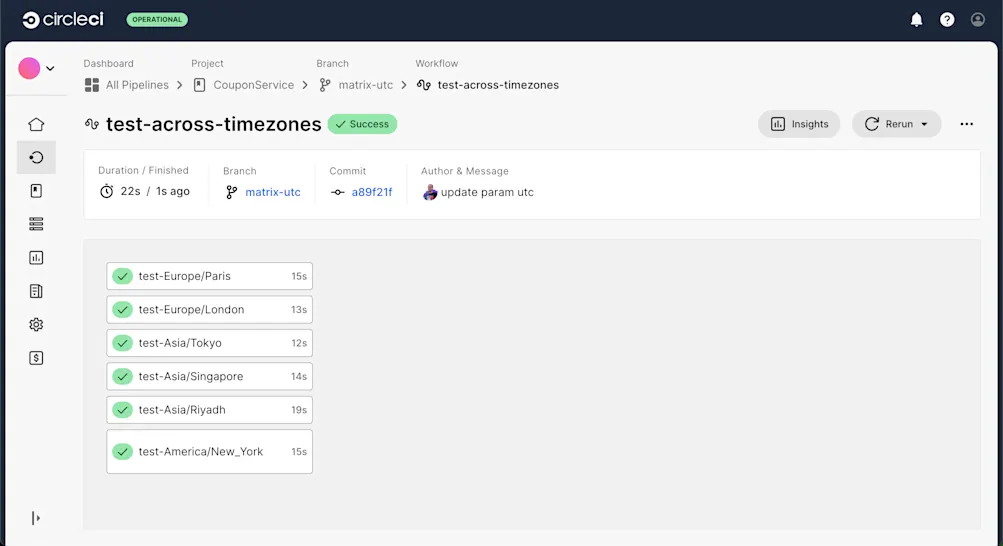Open Insights chart icon in the sidebar
Image resolution: width=1003 pixels, height=546 pixels.
click(x=36, y=258)
